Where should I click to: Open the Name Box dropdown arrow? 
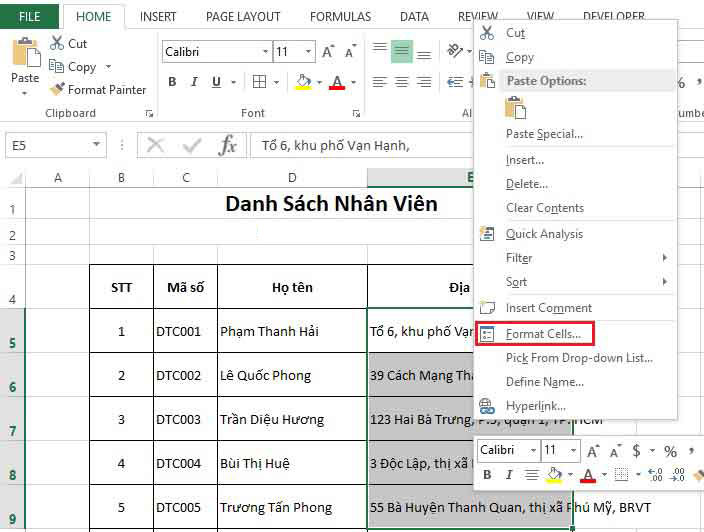(x=96, y=145)
